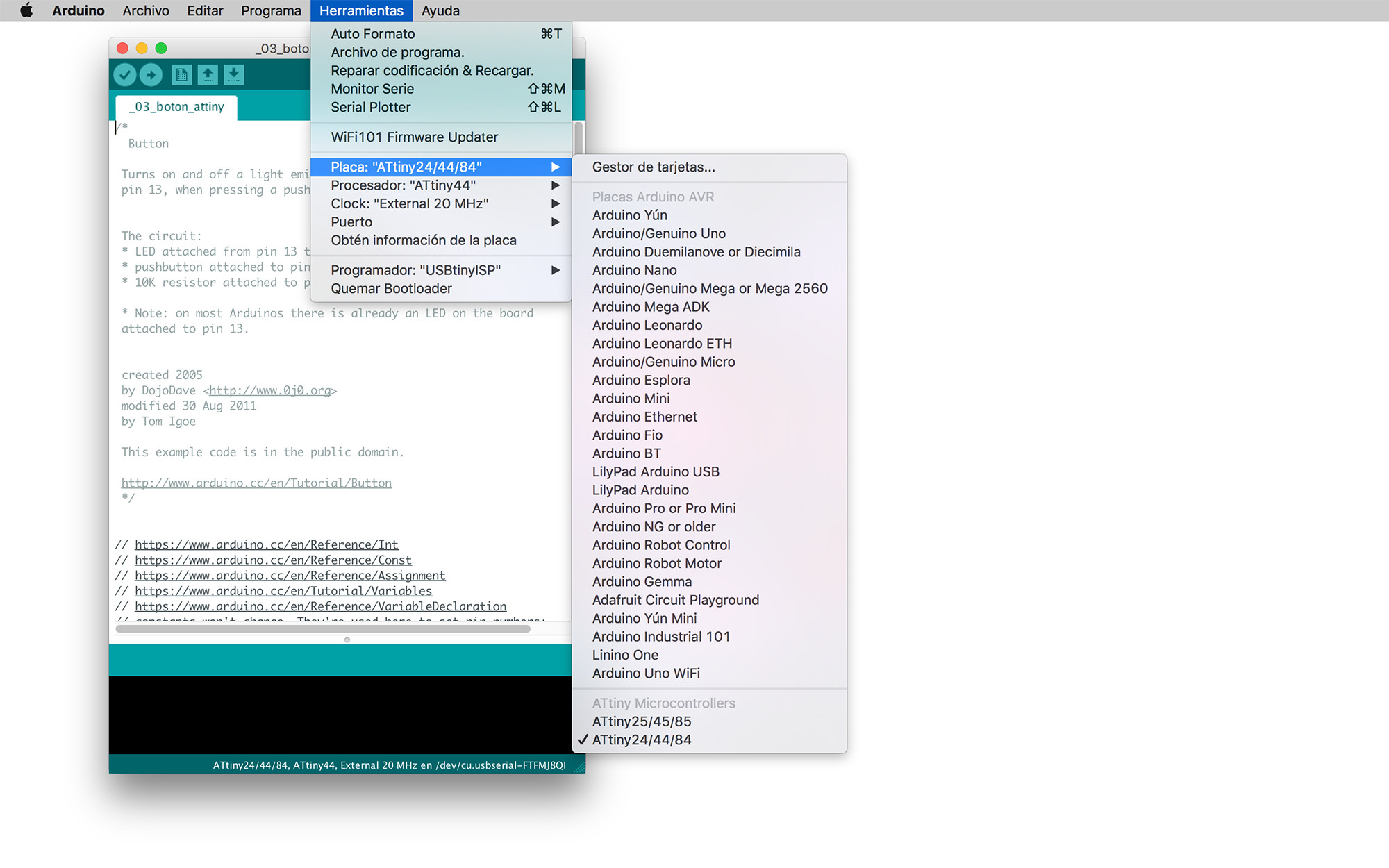Open the www.0j0.org link in code
The image size is (1389, 868).
(270, 390)
